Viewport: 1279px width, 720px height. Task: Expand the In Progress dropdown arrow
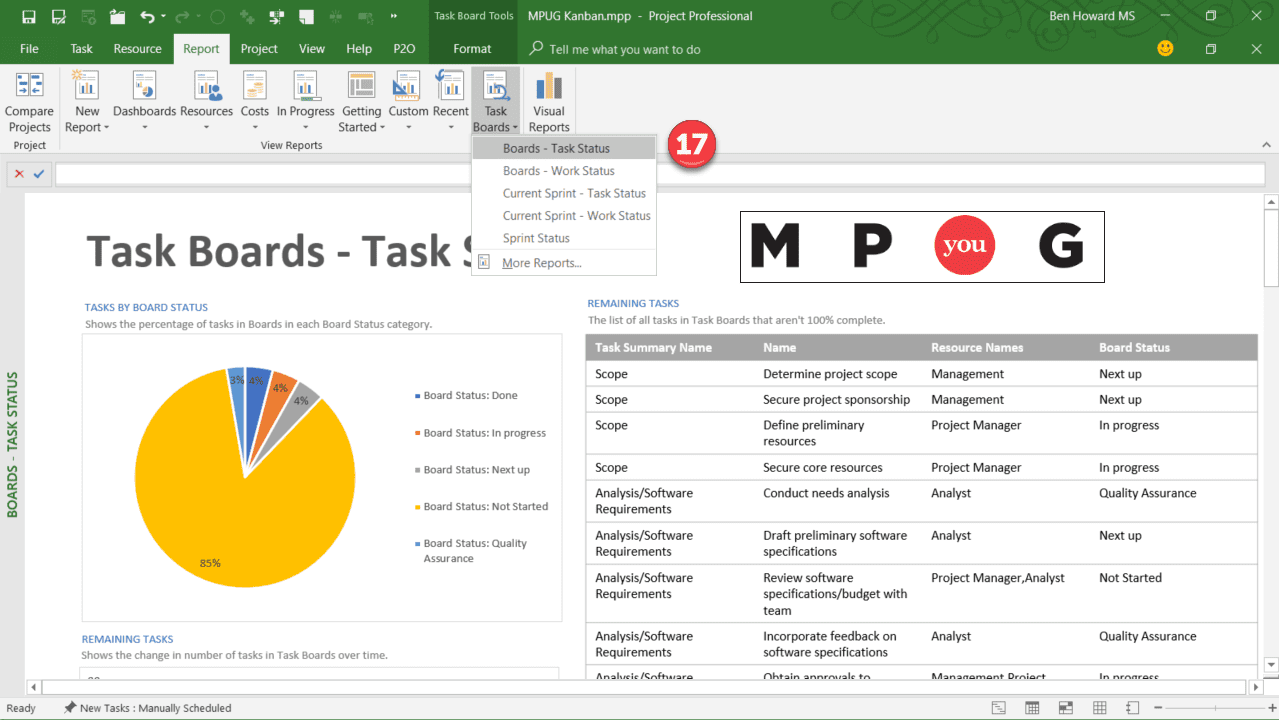tap(306, 128)
